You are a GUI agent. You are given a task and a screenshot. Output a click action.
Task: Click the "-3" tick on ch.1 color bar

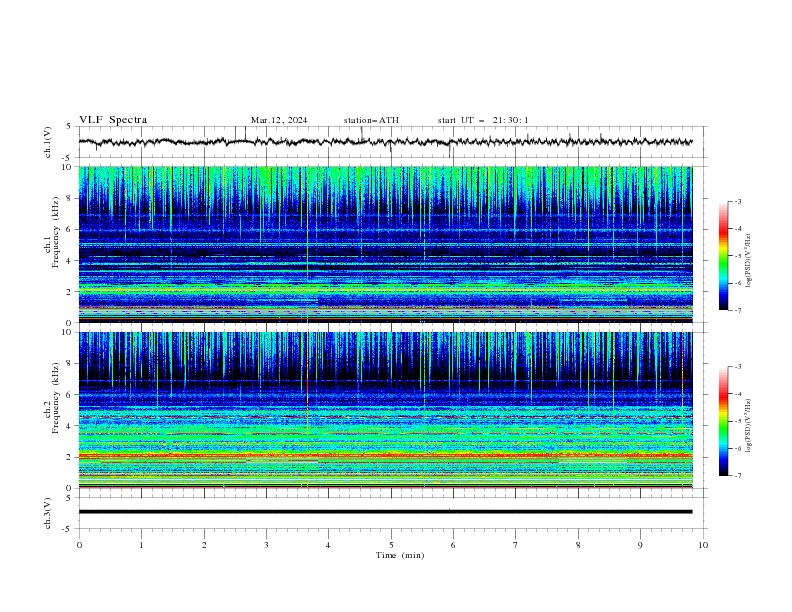point(738,201)
